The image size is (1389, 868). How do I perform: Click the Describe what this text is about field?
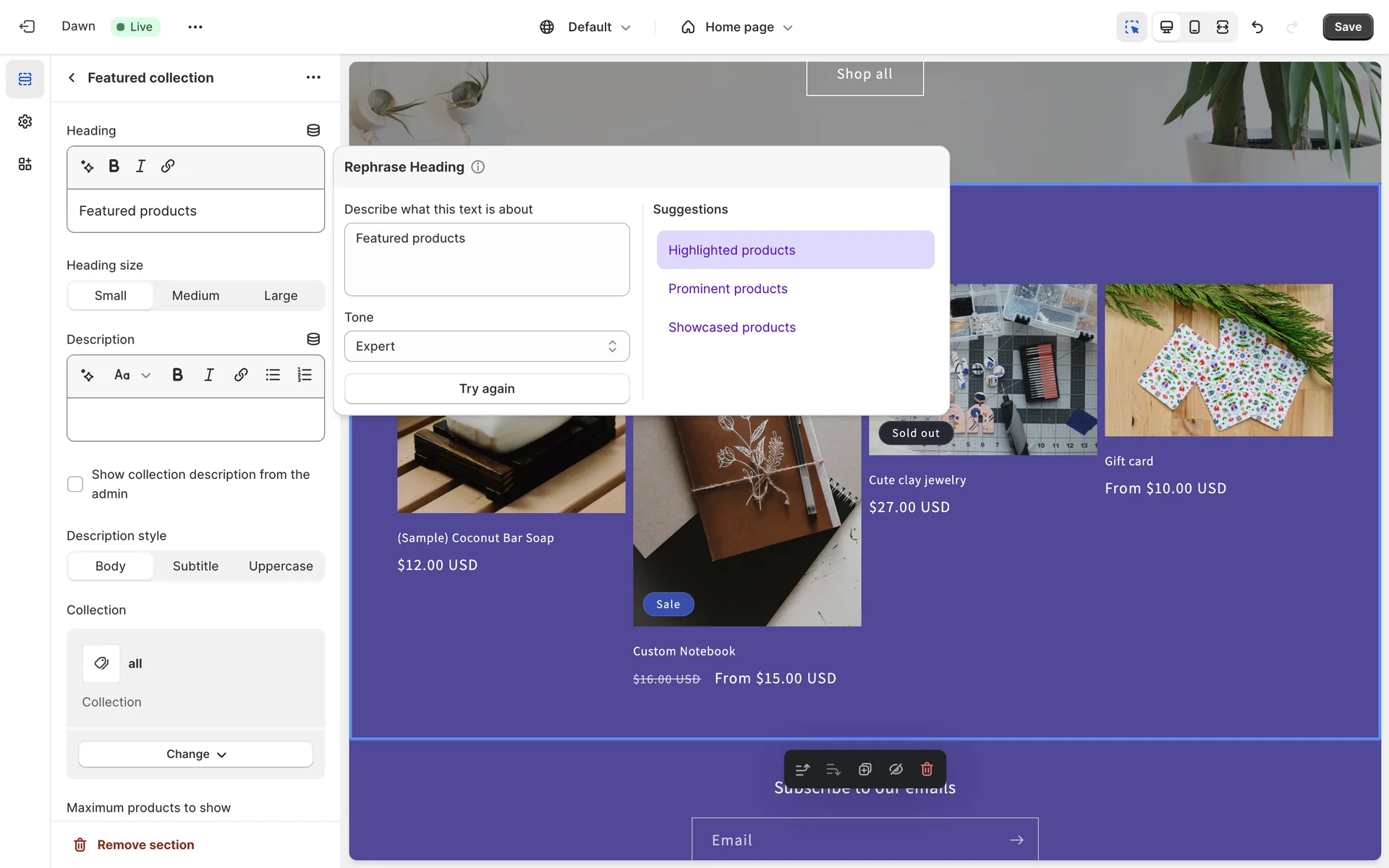(x=486, y=260)
